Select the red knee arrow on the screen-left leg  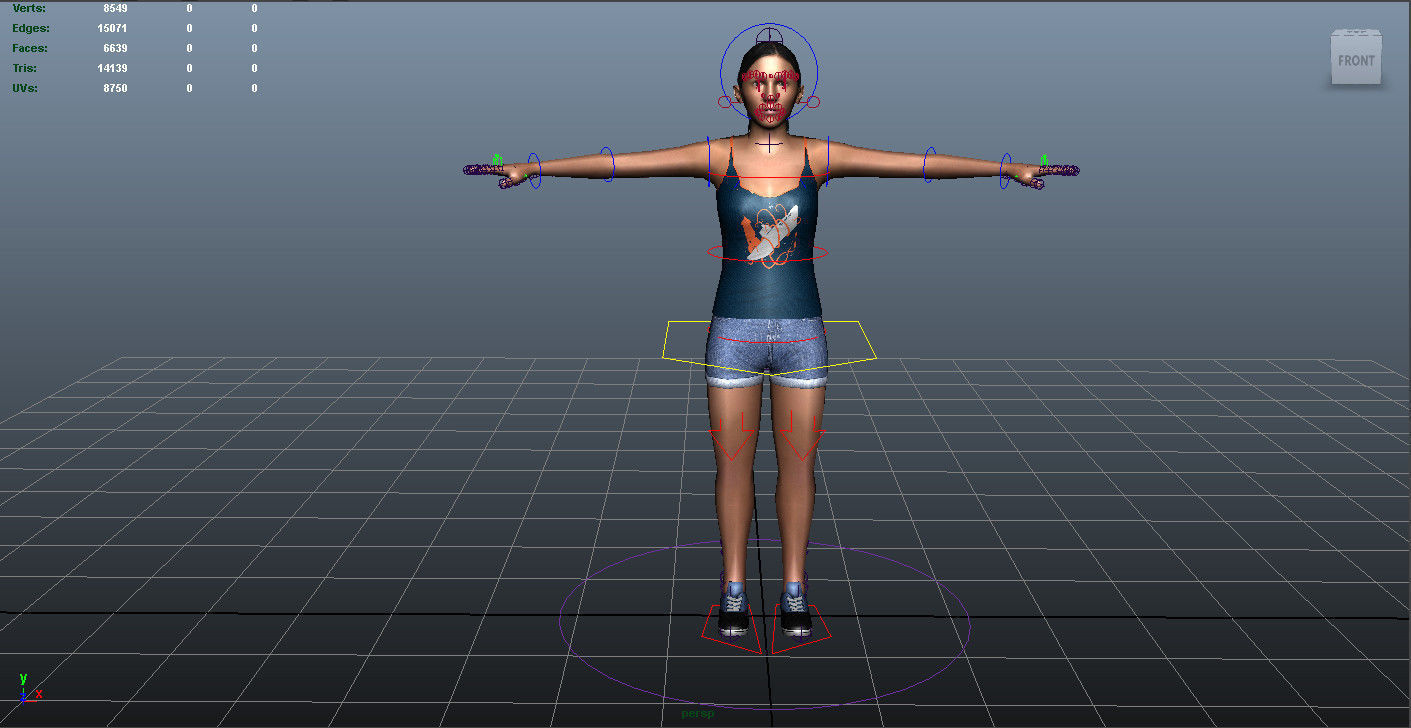pos(731,438)
